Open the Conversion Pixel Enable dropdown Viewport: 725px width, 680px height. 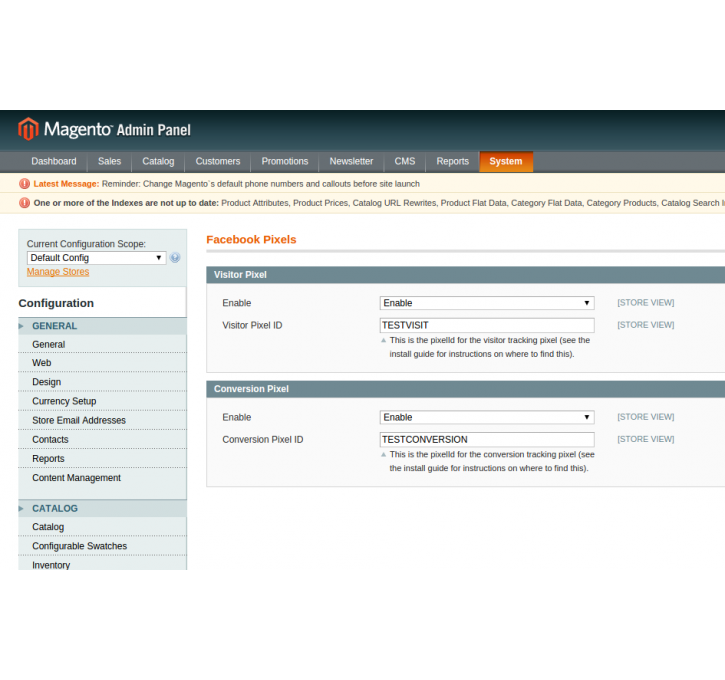click(487, 417)
